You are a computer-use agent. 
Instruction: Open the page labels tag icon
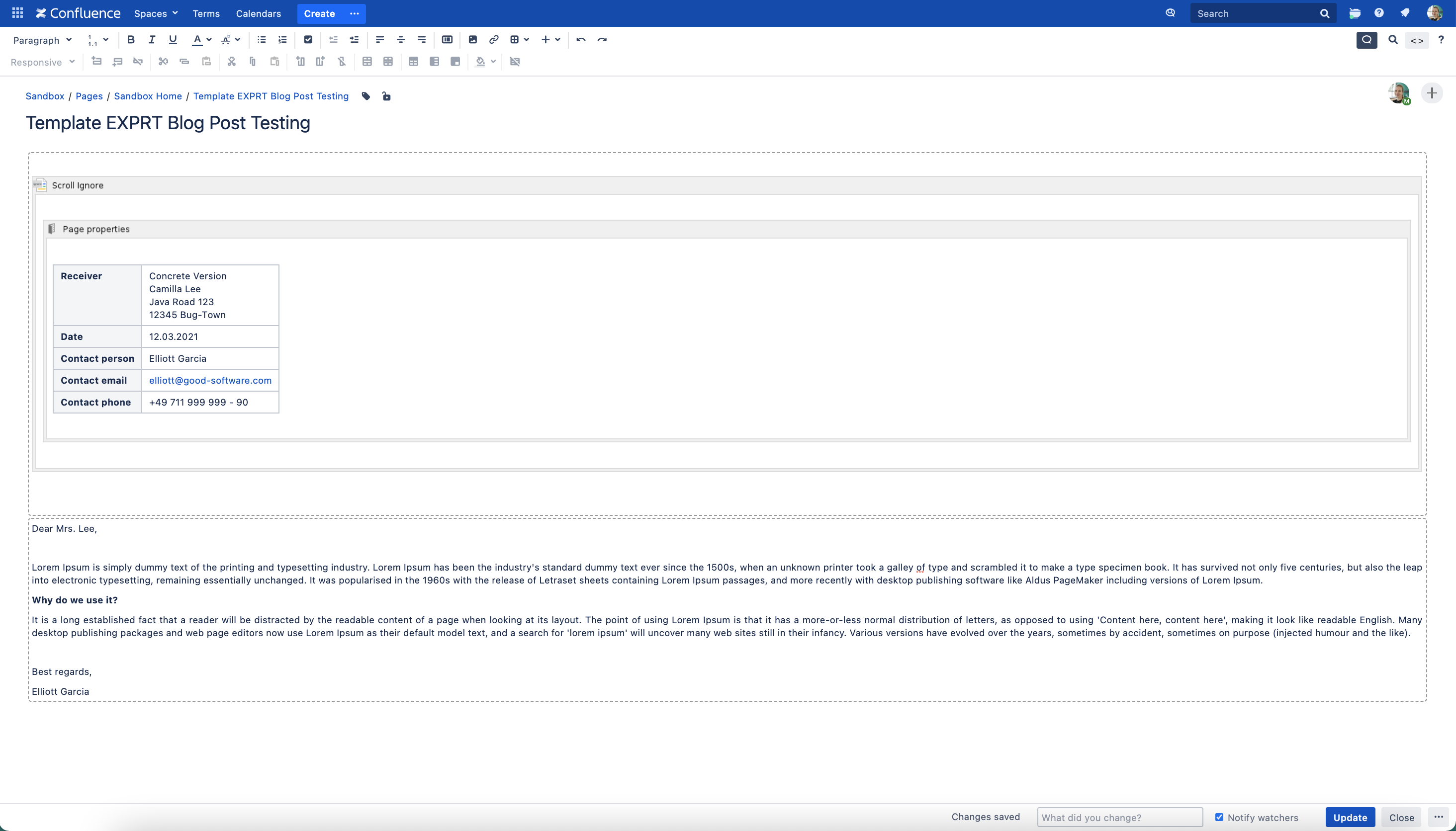click(x=366, y=96)
